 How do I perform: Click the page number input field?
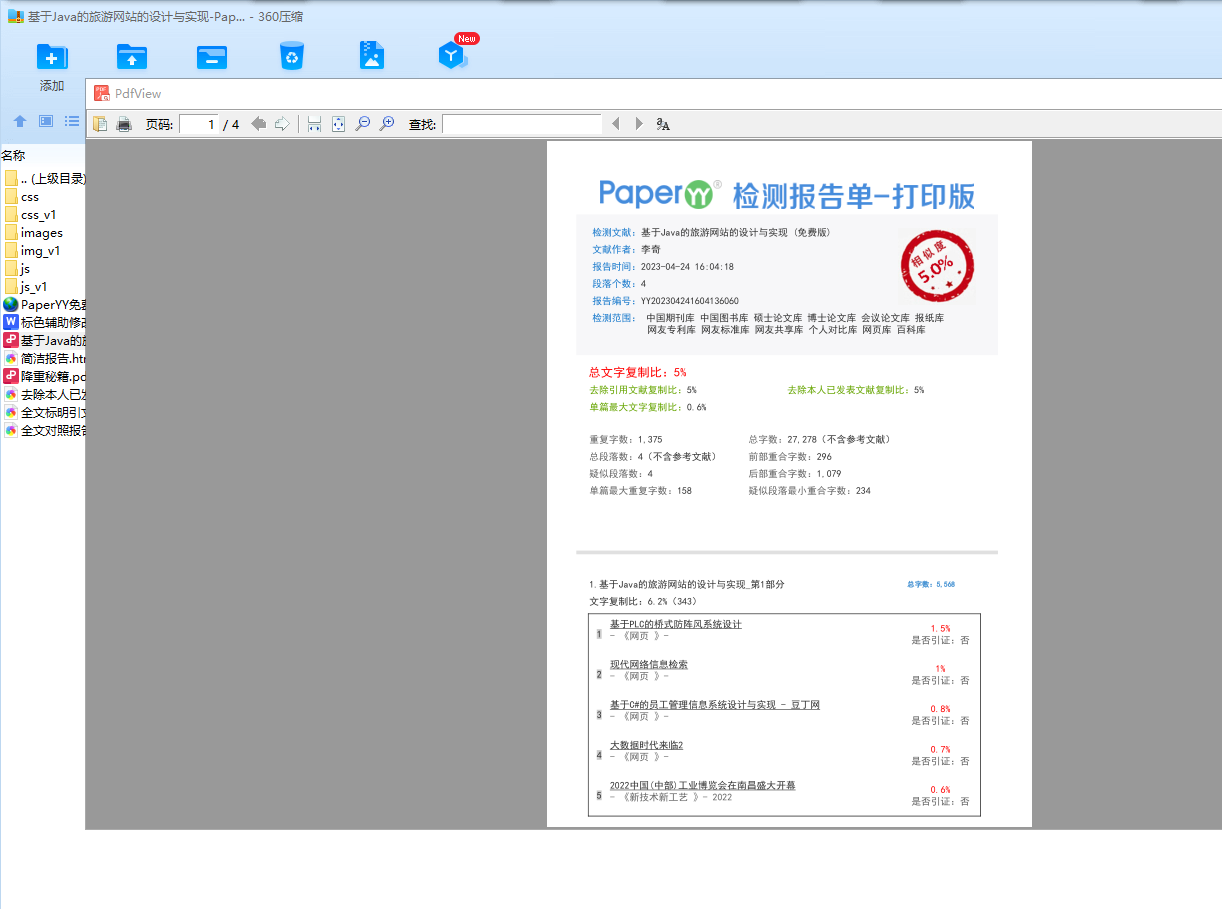(x=199, y=124)
